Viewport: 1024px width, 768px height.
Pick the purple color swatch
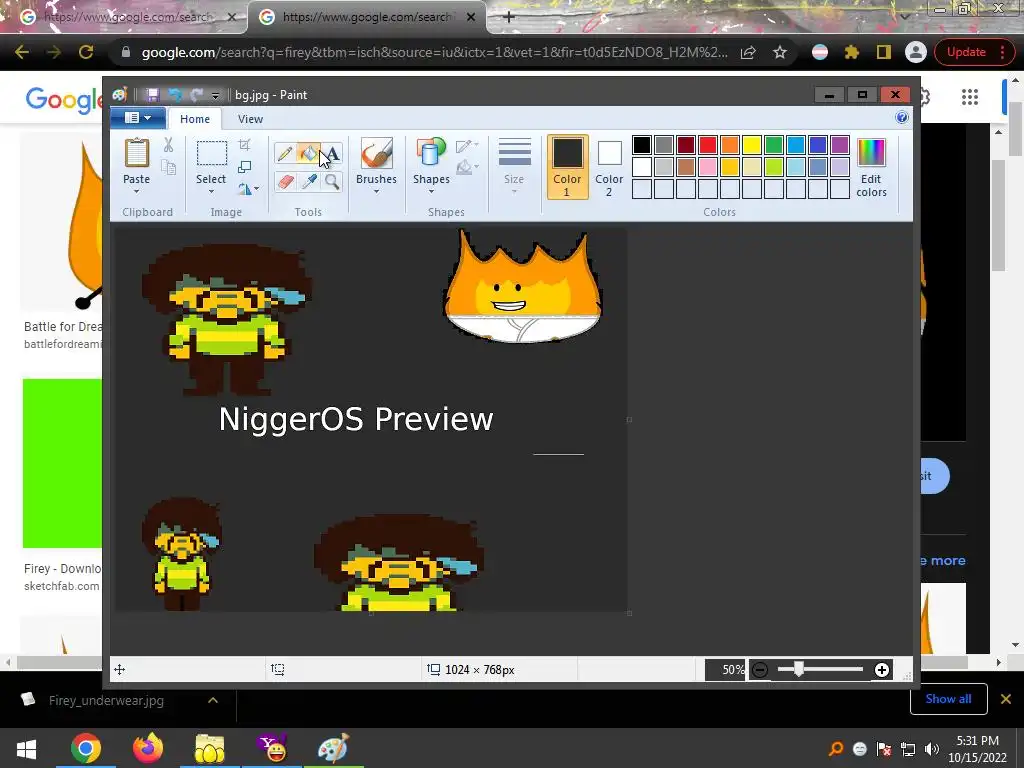(x=840, y=144)
